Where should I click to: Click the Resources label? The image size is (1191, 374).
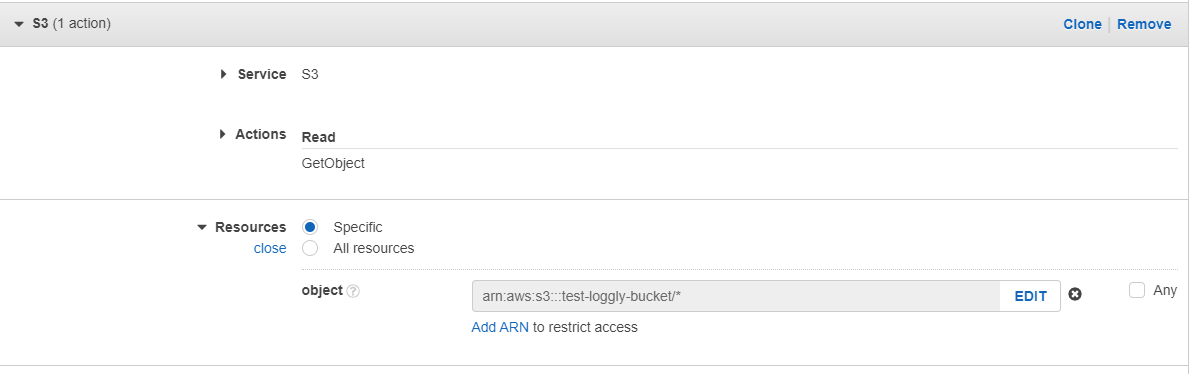pos(251,227)
